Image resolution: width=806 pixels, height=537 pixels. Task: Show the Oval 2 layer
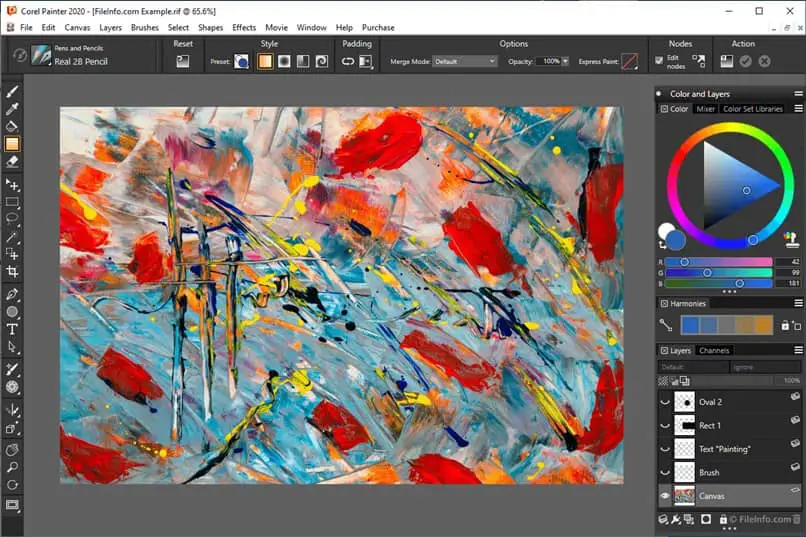(666, 402)
